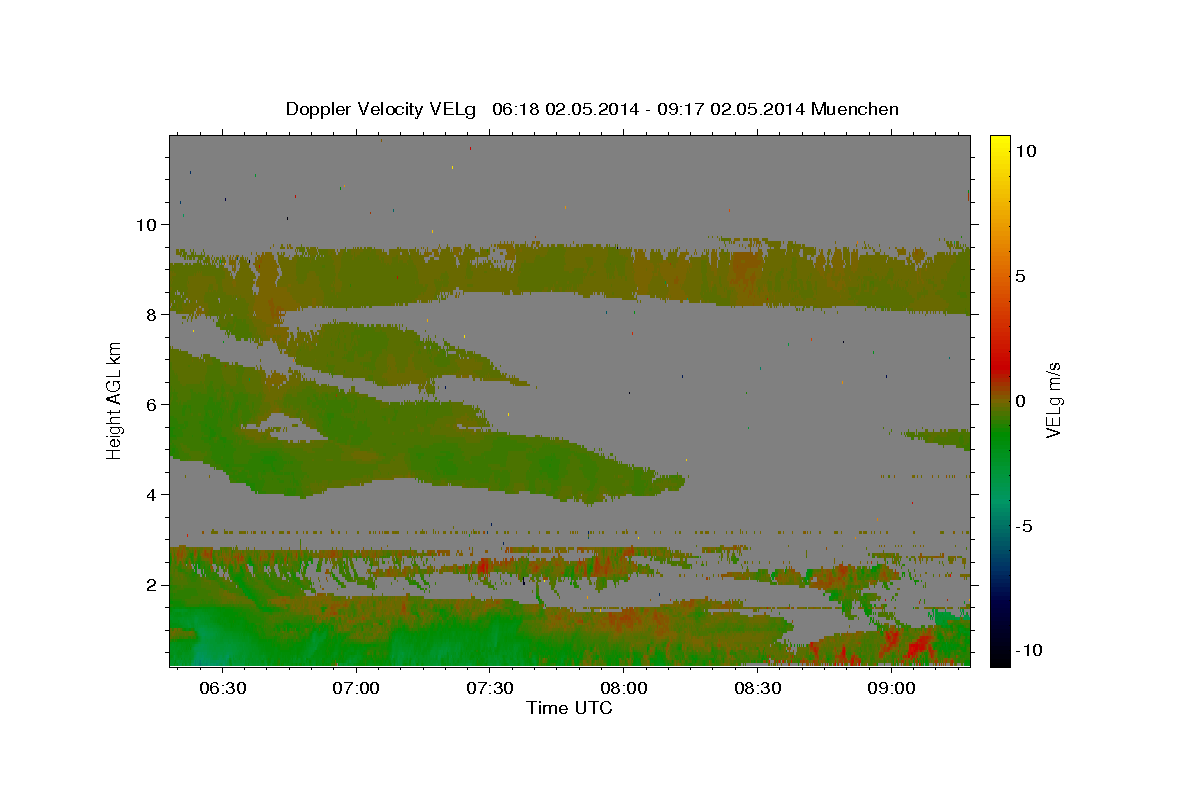This screenshot has width=1200, height=800.
Task: Click the height tick label 6
Action: click(150, 405)
